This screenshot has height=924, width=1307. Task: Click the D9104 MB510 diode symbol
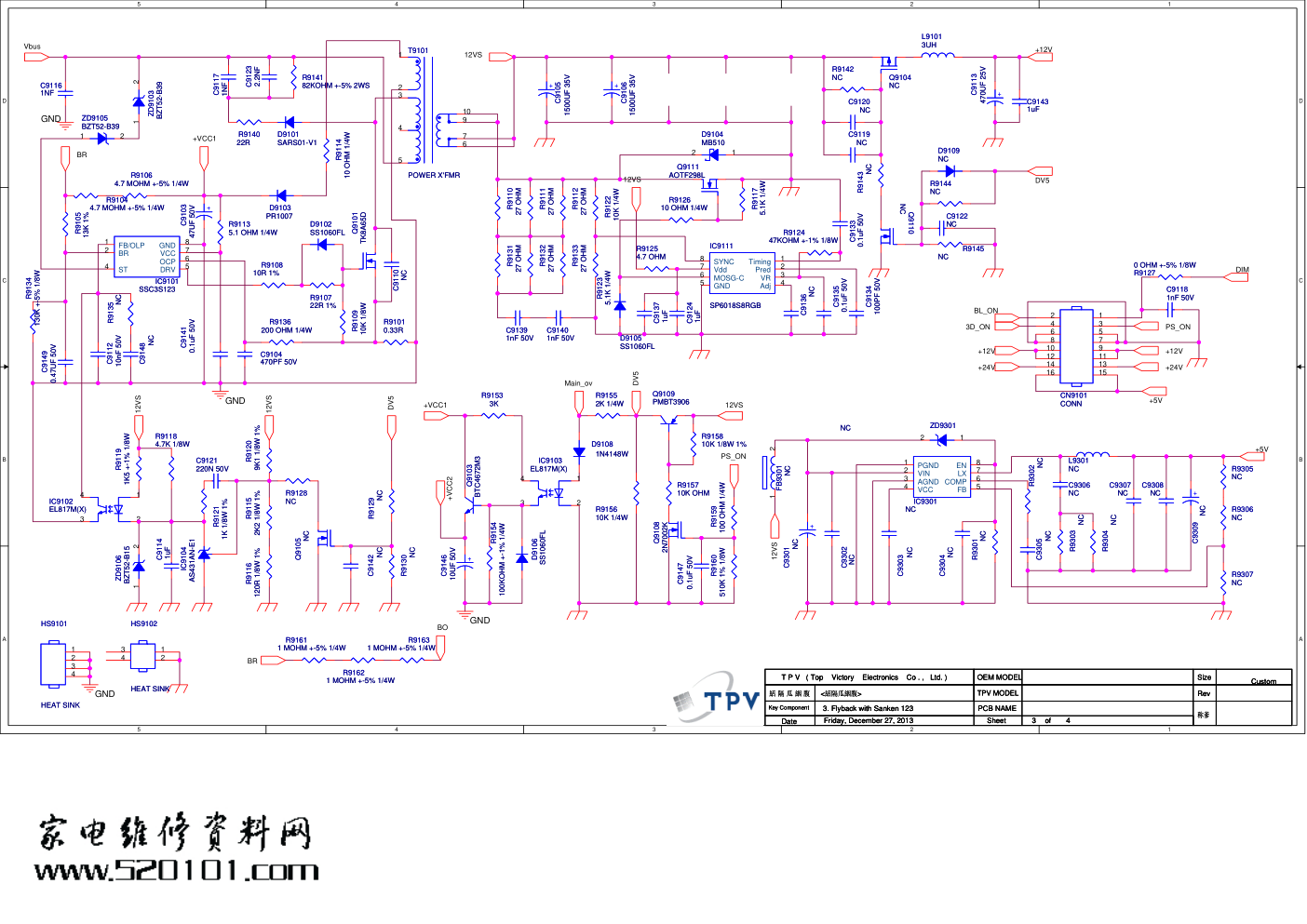tap(713, 154)
